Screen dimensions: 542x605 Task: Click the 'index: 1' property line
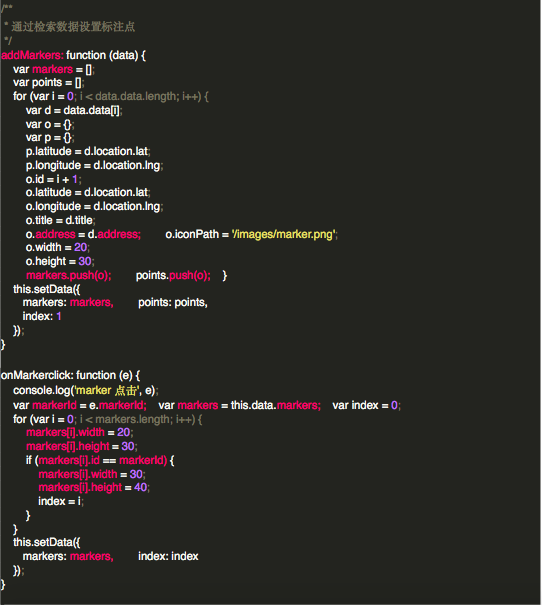(42, 316)
